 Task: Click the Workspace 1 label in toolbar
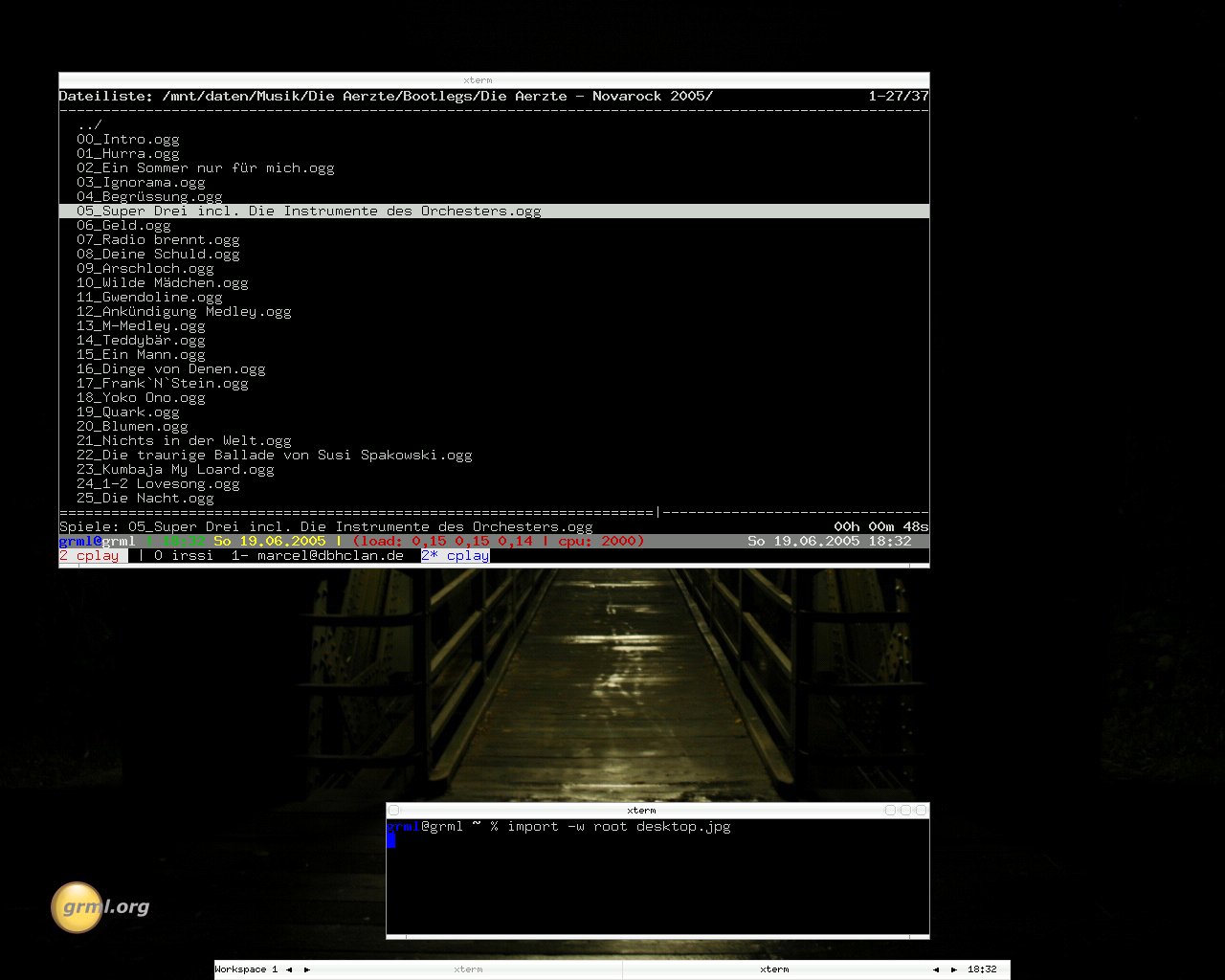246,969
